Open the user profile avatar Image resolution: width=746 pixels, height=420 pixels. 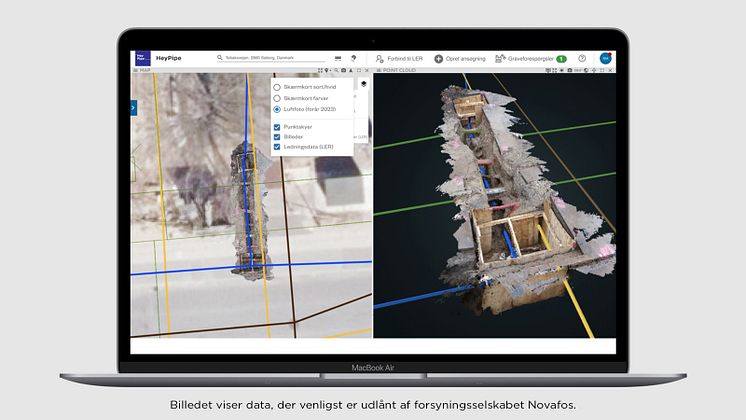coord(605,59)
